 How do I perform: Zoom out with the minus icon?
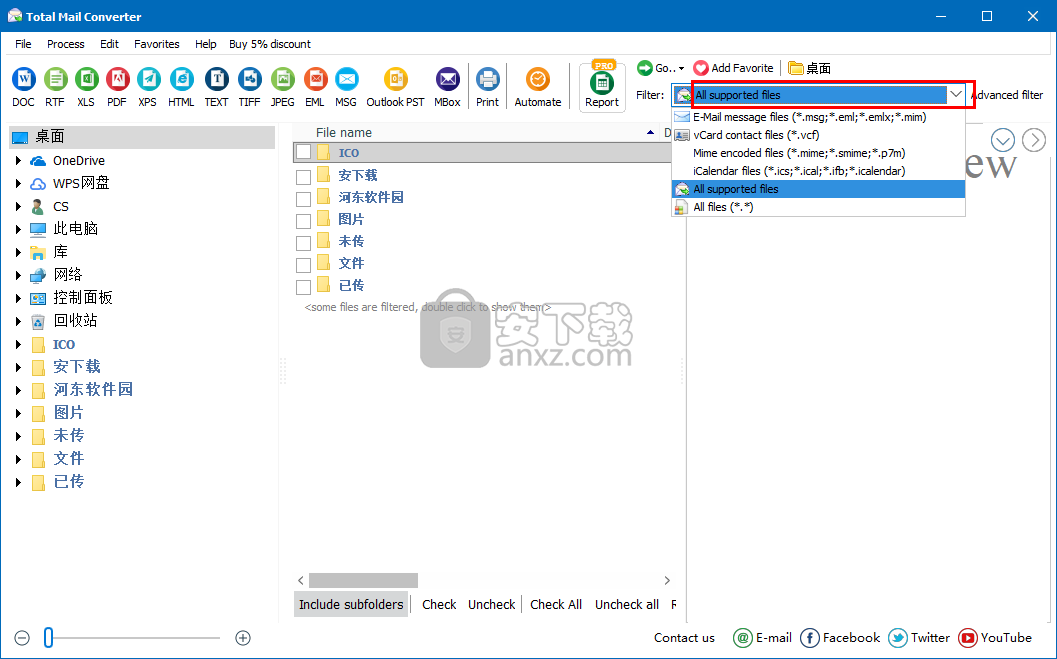22,638
